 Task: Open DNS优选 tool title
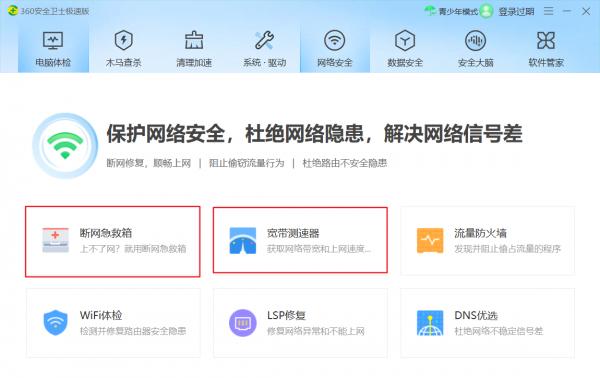476,315
